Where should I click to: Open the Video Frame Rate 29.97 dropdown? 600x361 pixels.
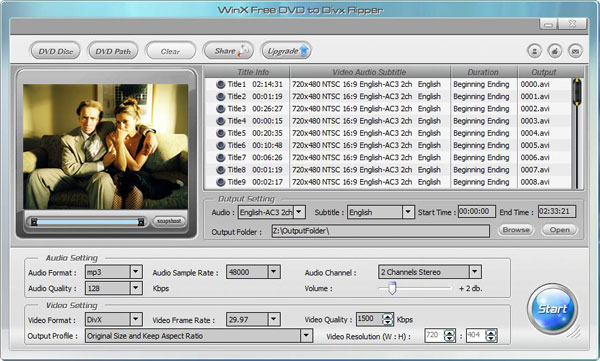tap(253, 319)
